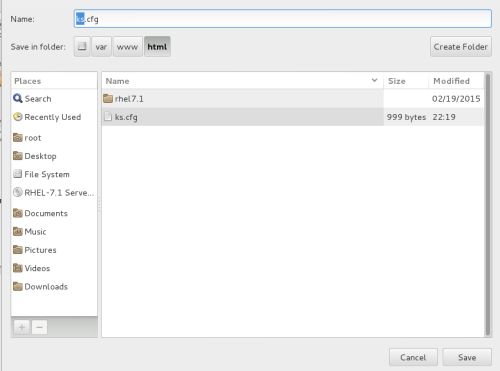The width and height of the screenshot is (500, 371).
Task: Click the File System drive icon
Action: coord(18,174)
